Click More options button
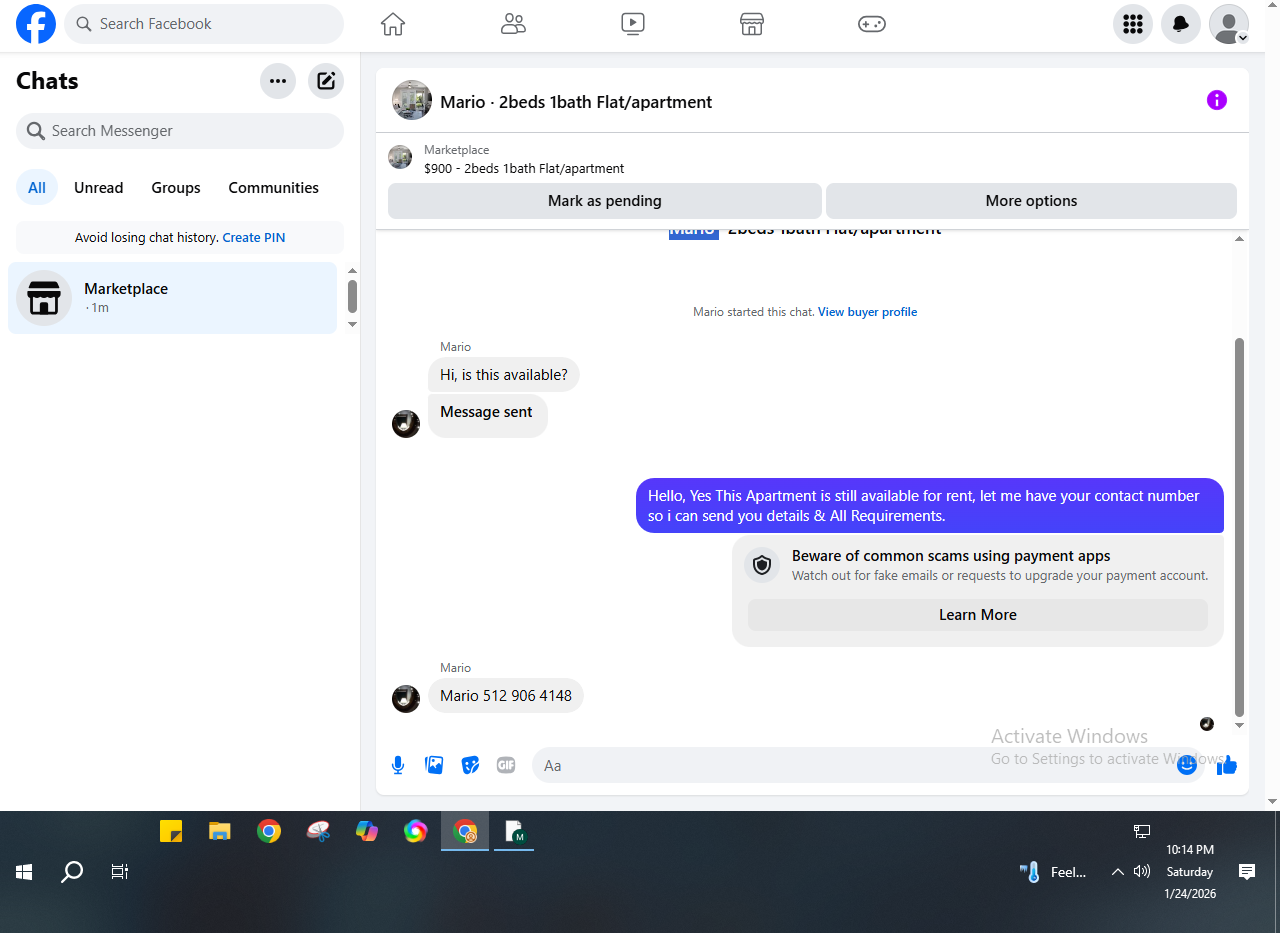The width and height of the screenshot is (1280, 933). [1031, 201]
